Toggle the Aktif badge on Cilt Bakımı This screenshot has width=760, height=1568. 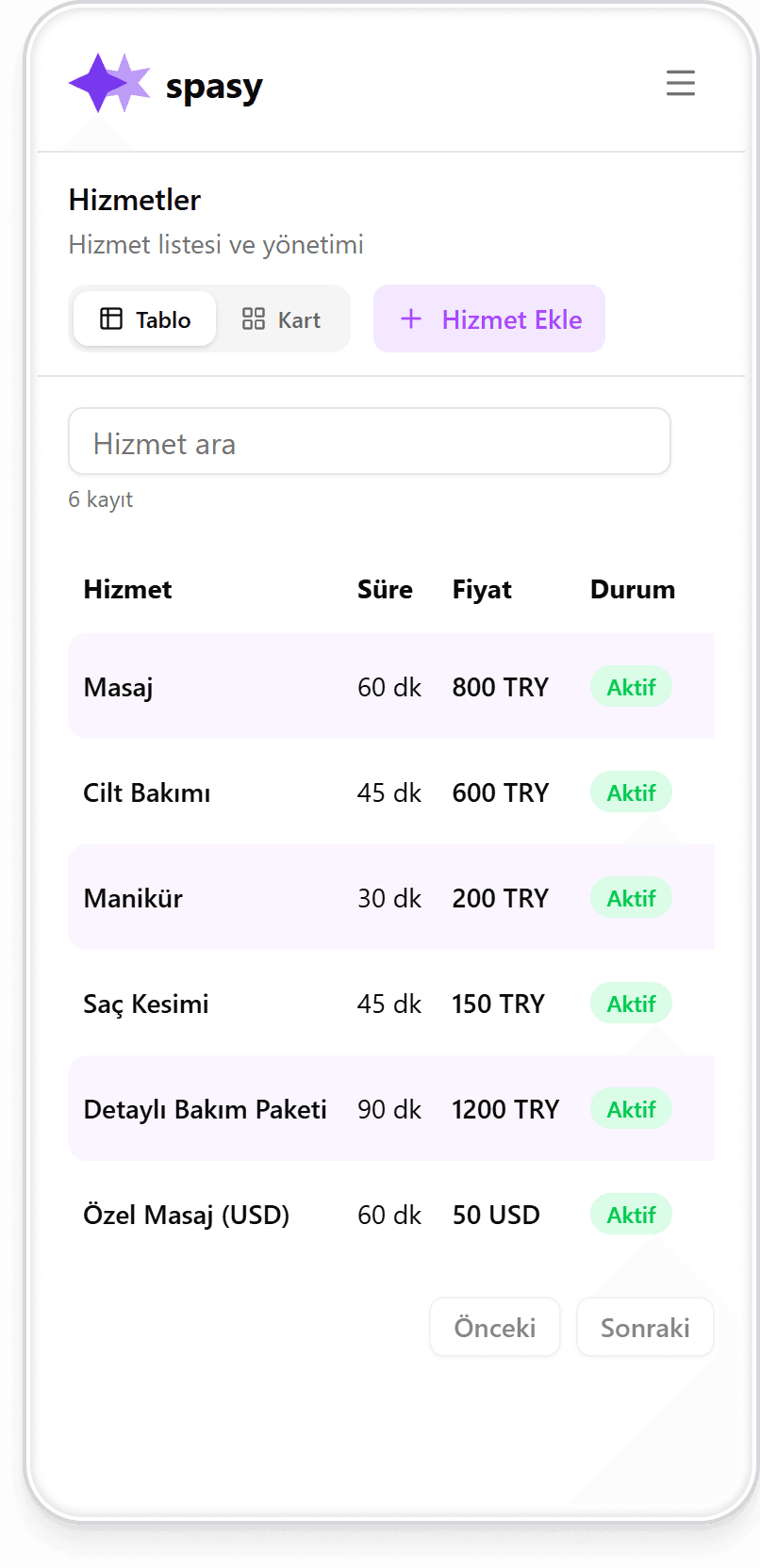click(630, 792)
